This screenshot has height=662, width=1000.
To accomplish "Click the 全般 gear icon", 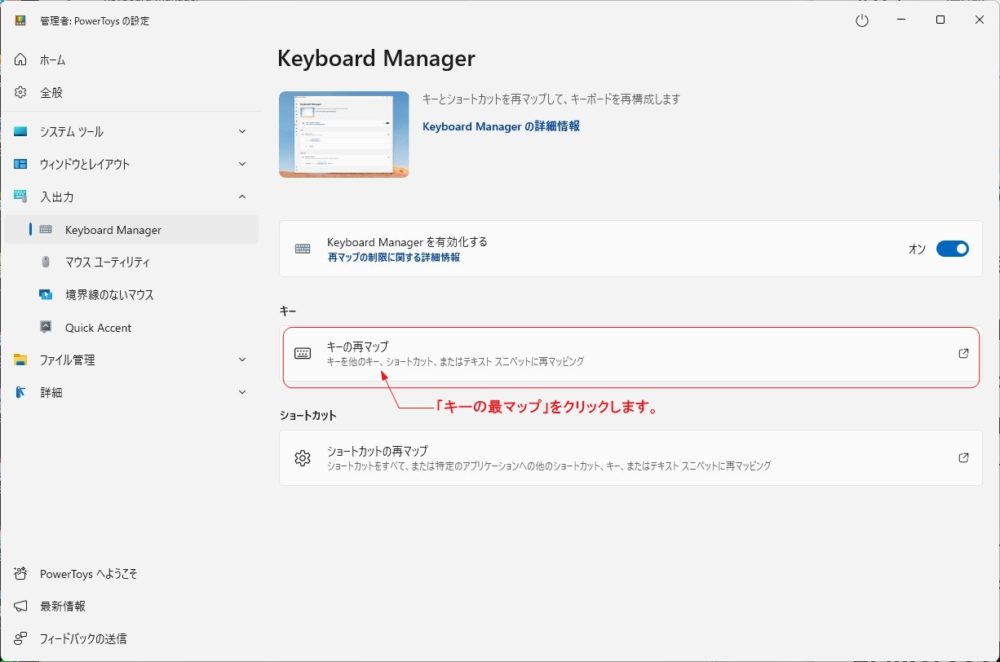I will [20, 92].
